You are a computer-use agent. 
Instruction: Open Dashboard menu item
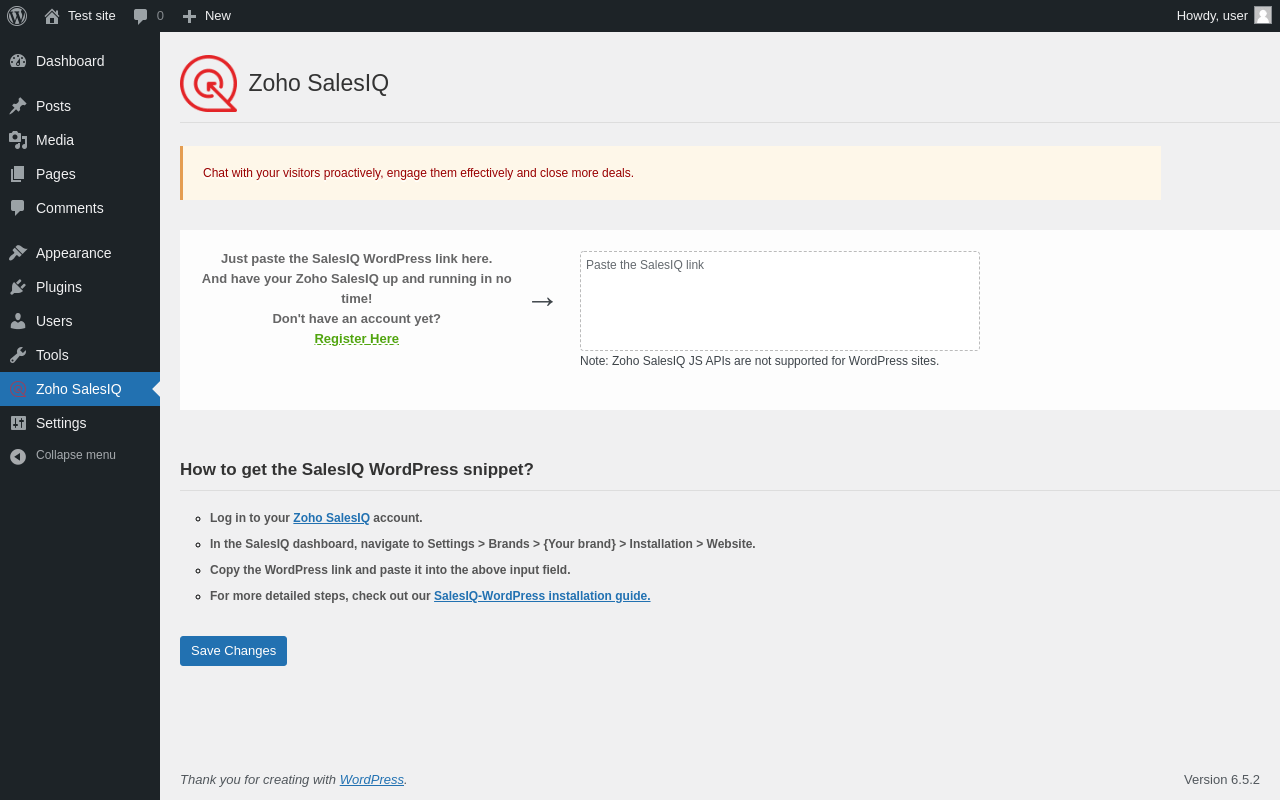[80, 61]
